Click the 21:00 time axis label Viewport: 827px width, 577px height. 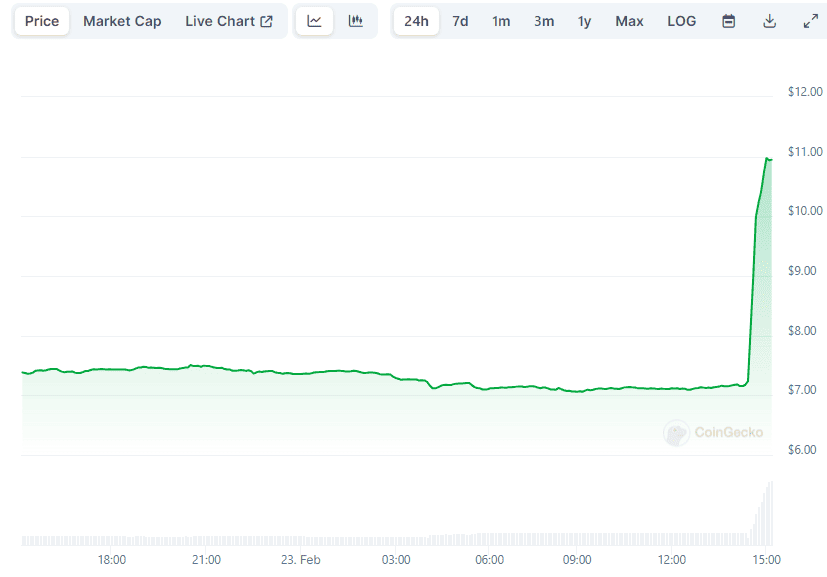[206, 560]
